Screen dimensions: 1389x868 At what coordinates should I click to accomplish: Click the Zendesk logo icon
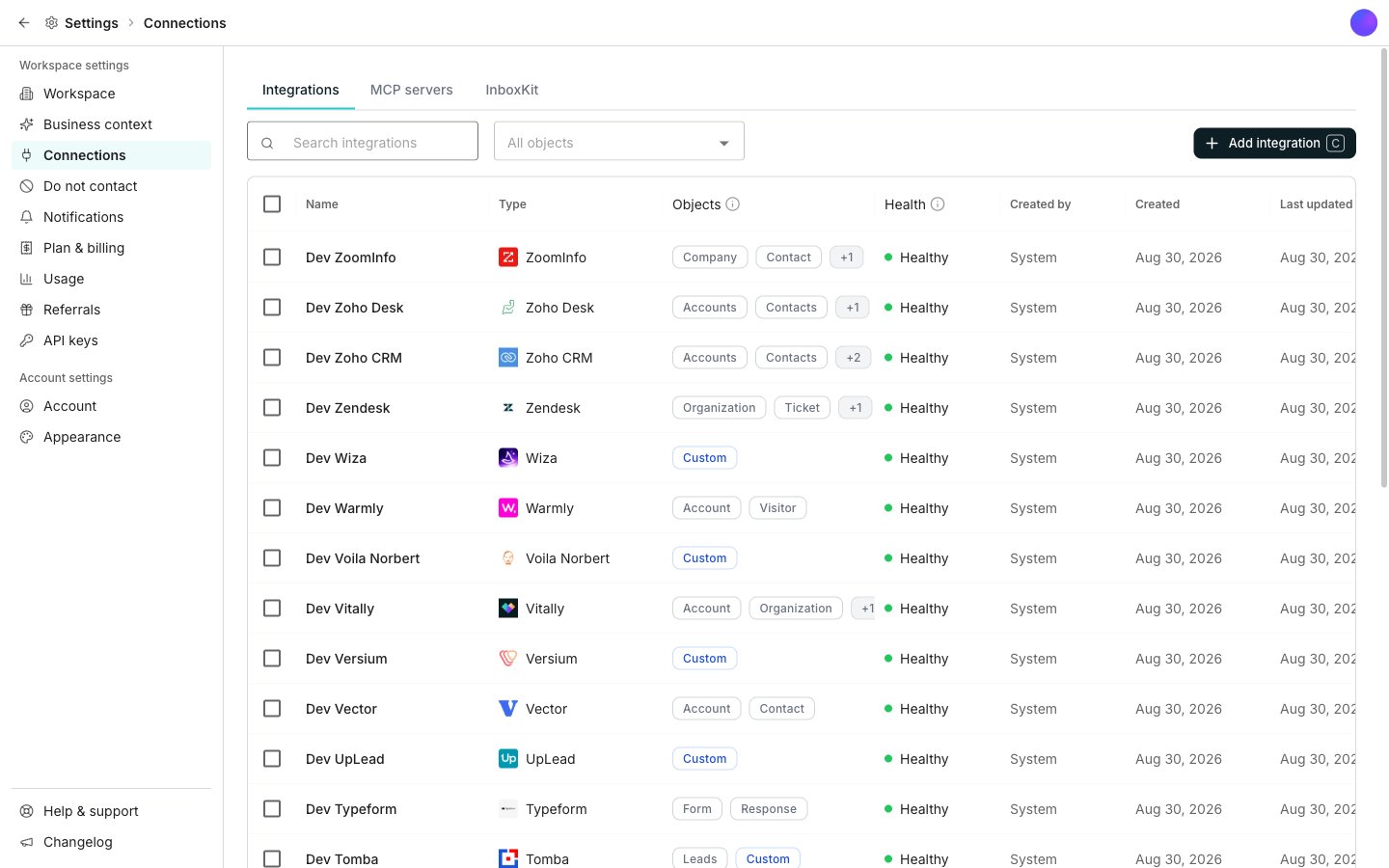(x=508, y=408)
